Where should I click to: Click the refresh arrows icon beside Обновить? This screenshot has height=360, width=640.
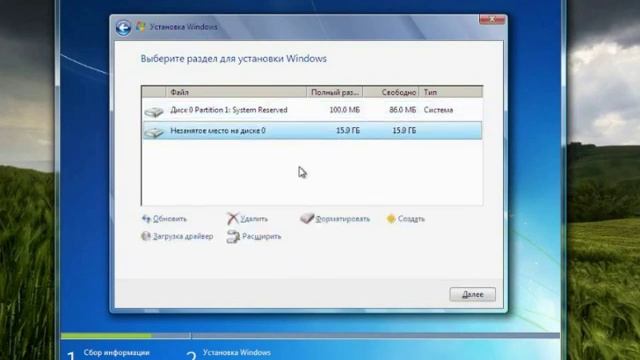pyautogui.click(x=146, y=219)
